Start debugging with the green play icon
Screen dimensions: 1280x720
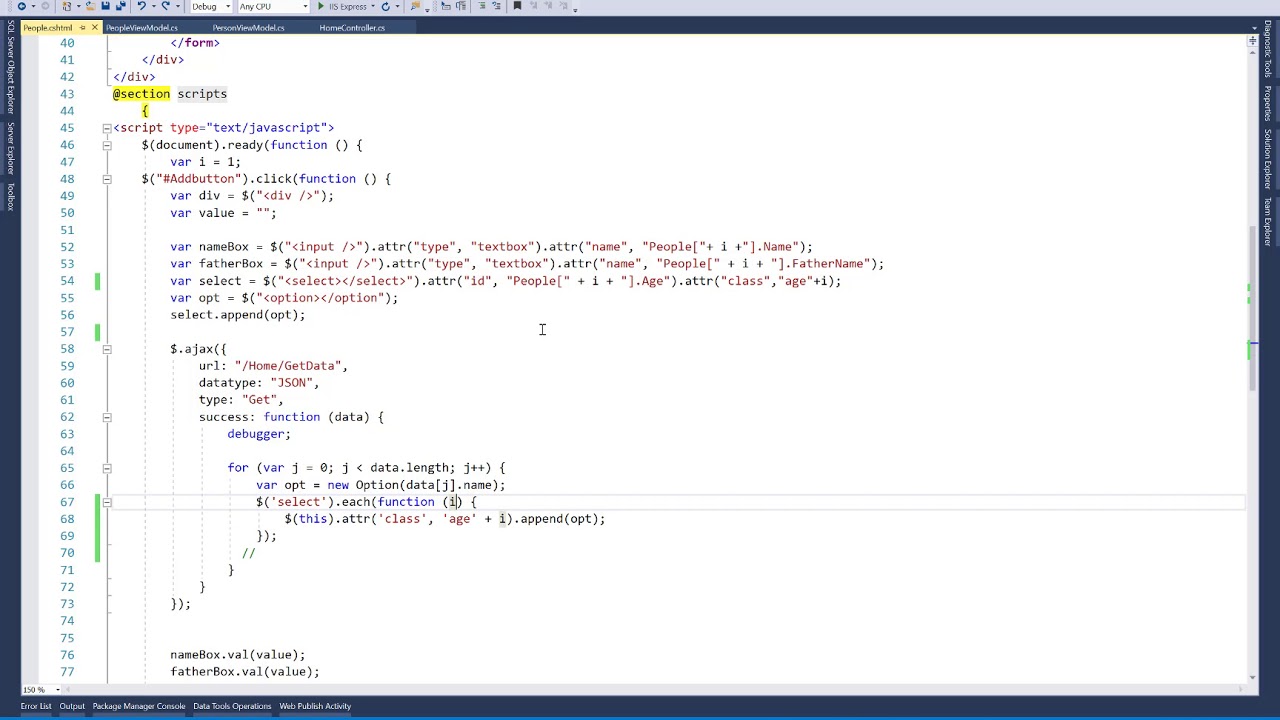coord(321,6)
